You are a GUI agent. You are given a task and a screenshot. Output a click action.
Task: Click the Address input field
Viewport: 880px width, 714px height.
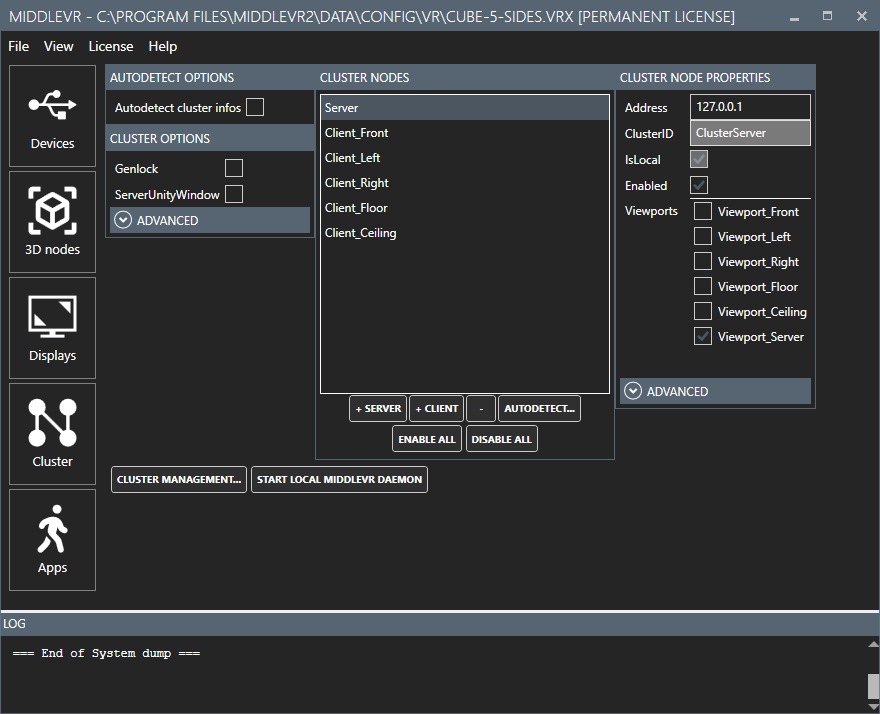click(750, 107)
